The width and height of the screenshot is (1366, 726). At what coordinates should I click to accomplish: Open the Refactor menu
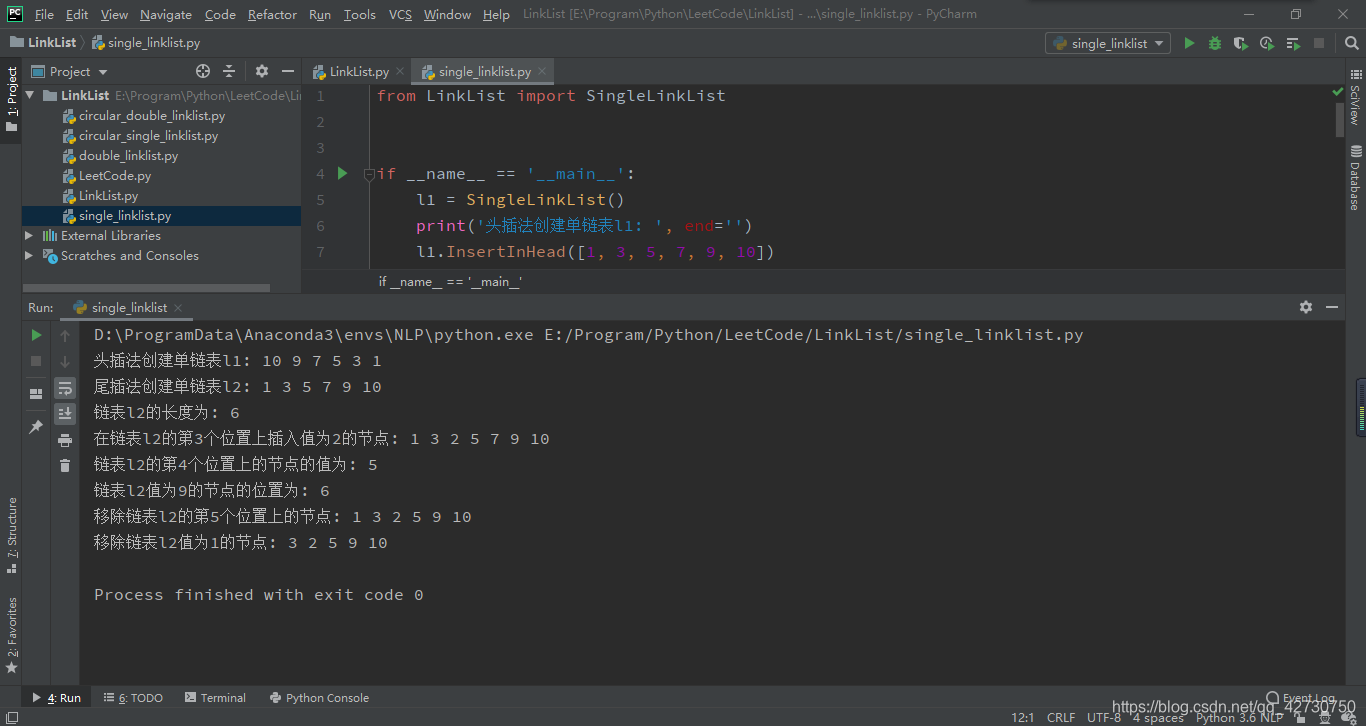[x=272, y=14]
